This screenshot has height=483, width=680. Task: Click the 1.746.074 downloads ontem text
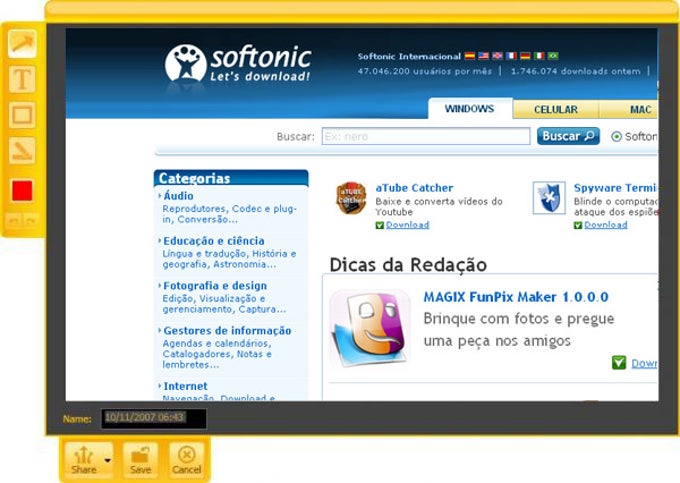(575, 71)
